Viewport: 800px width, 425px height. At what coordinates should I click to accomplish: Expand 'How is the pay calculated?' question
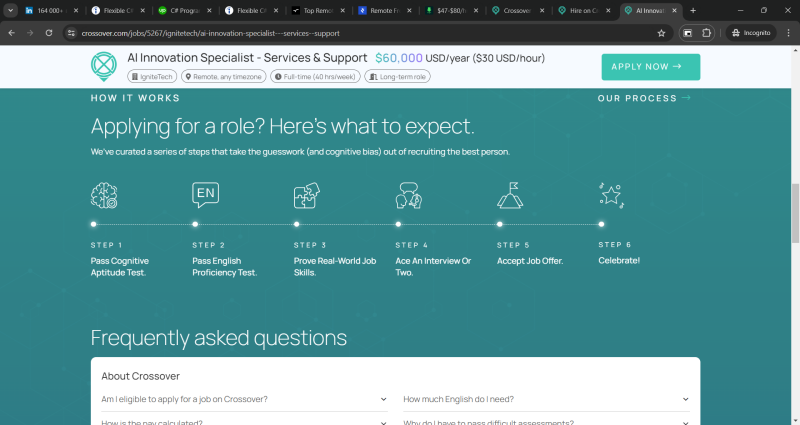click(244, 421)
